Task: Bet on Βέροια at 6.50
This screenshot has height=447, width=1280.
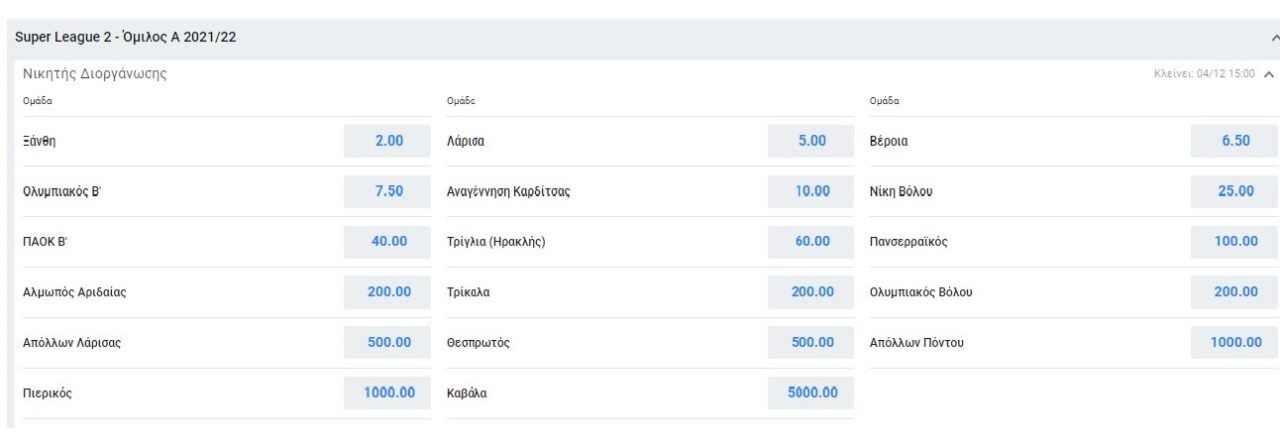Action: [x=1234, y=141]
